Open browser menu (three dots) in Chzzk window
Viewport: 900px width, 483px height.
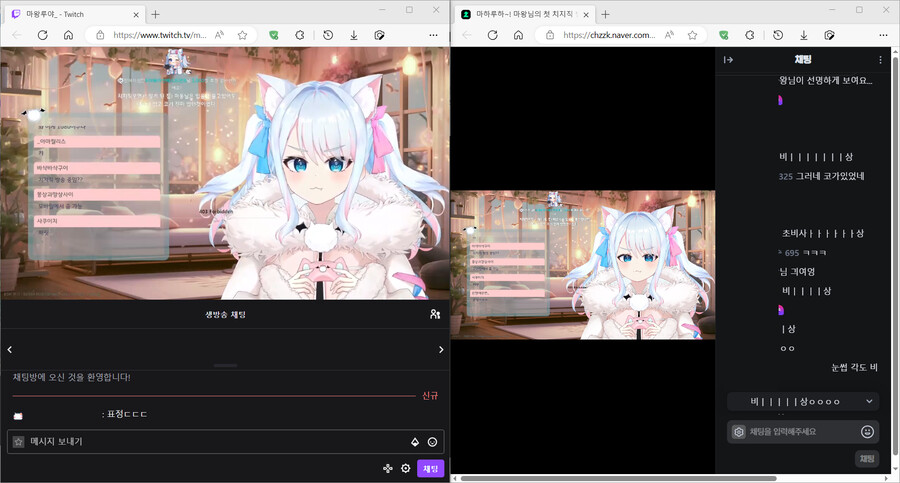coord(883,35)
